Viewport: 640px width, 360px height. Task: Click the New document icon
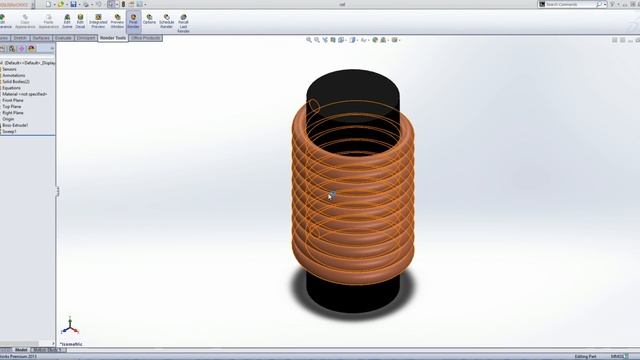click(x=48, y=4)
